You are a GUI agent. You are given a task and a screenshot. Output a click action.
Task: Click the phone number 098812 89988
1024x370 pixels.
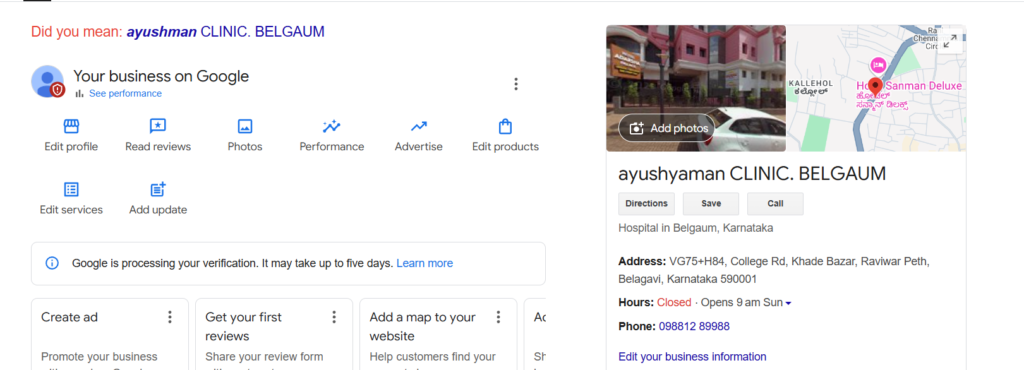(x=694, y=326)
